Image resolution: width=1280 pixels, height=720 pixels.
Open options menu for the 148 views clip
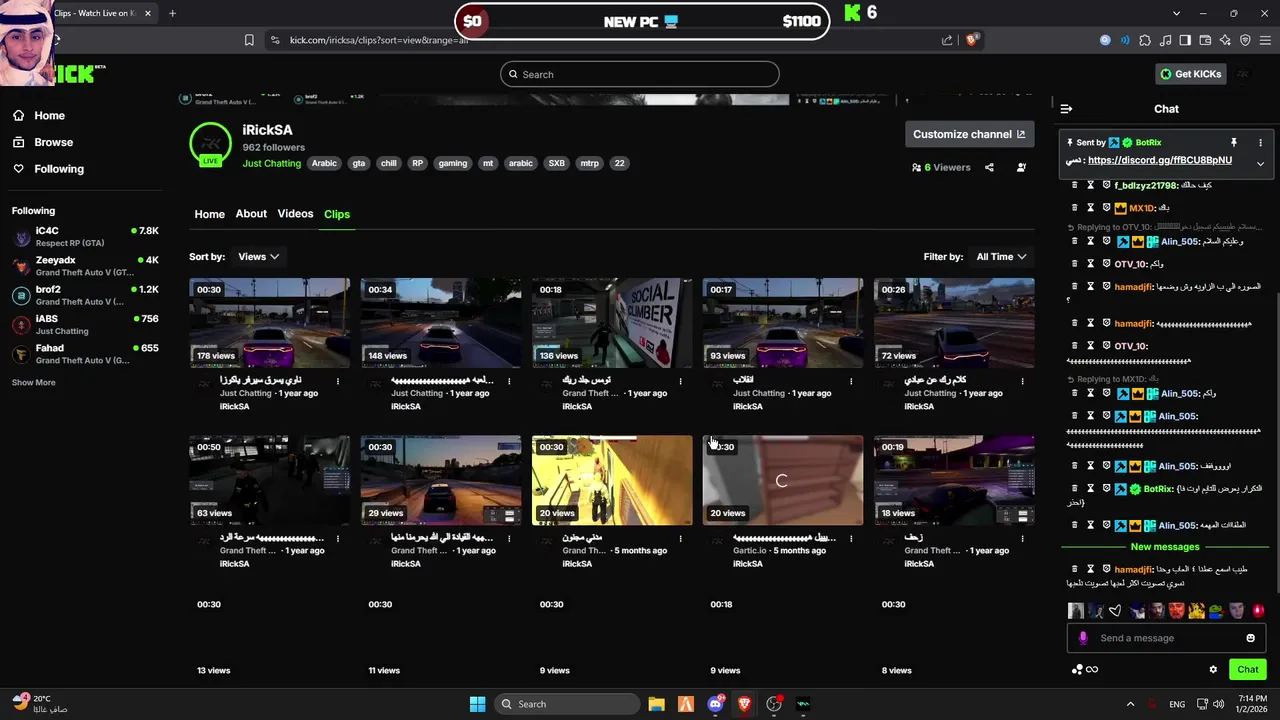pyautogui.click(x=509, y=381)
